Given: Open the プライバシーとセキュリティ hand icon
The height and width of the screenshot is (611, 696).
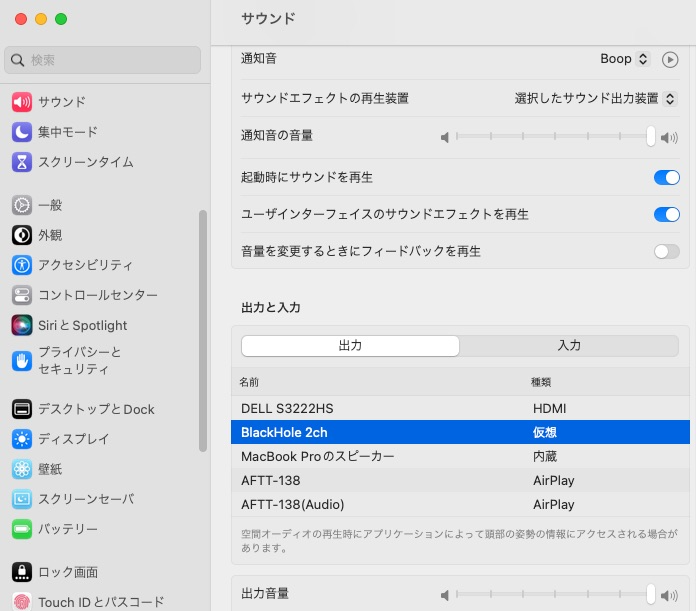Looking at the screenshot, I should (x=22, y=361).
